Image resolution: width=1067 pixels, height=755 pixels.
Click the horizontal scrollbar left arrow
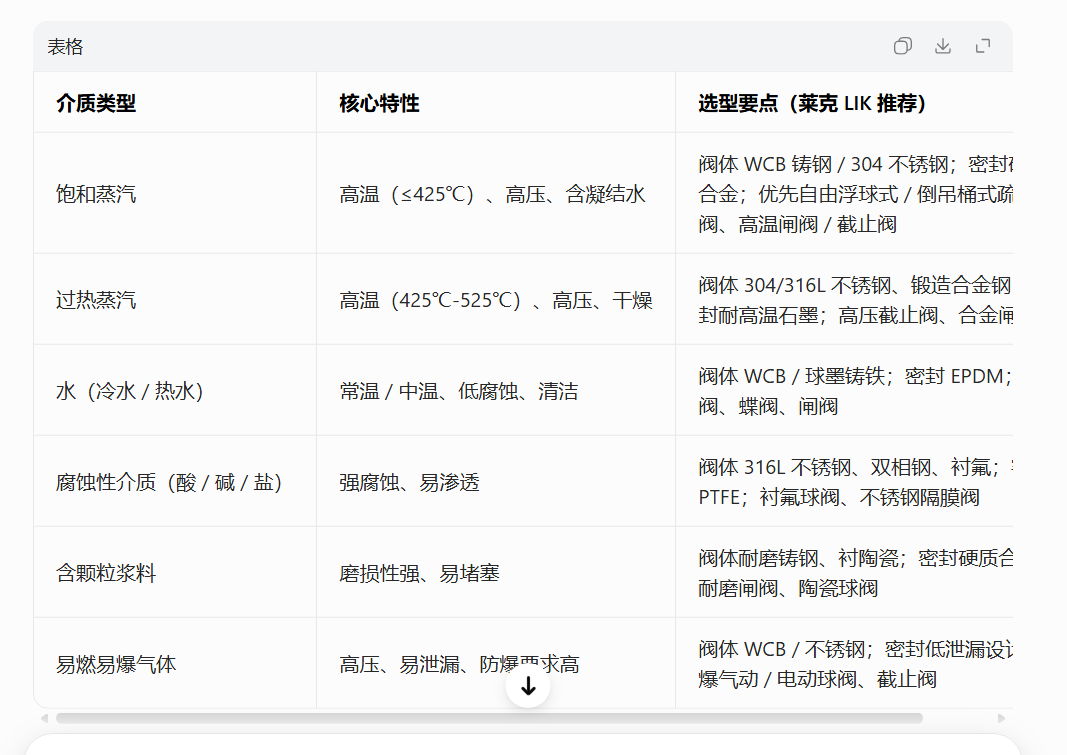click(x=44, y=718)
